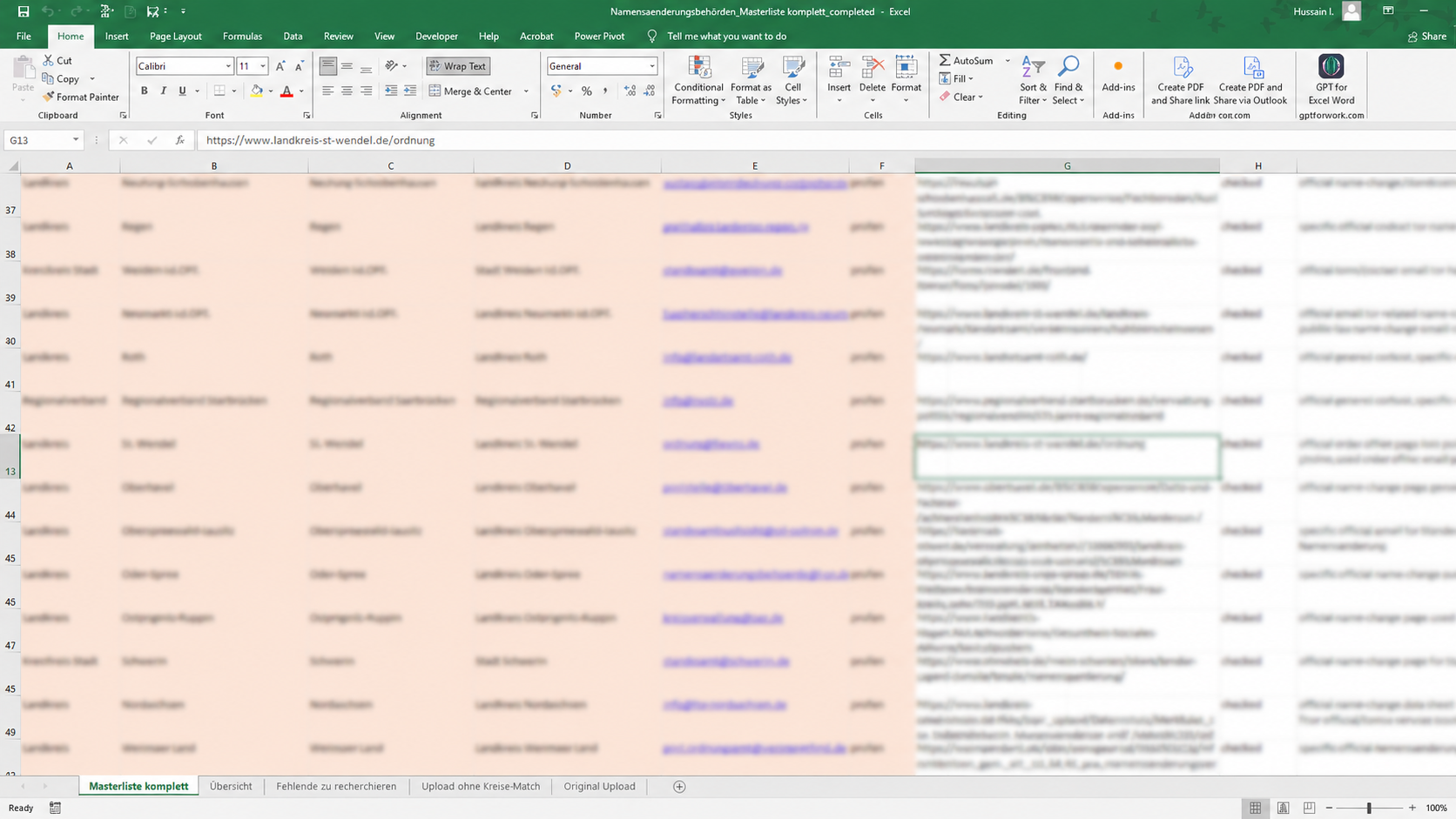This screenshot has width=1456, height=819.
Task: Open the Font dialog launcher
Action: (x=307, y=115)
